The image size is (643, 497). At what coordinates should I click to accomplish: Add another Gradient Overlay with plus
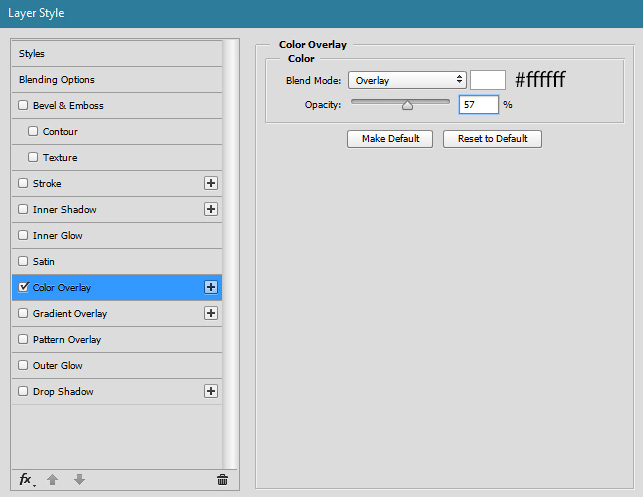click(x=211, y=313)
